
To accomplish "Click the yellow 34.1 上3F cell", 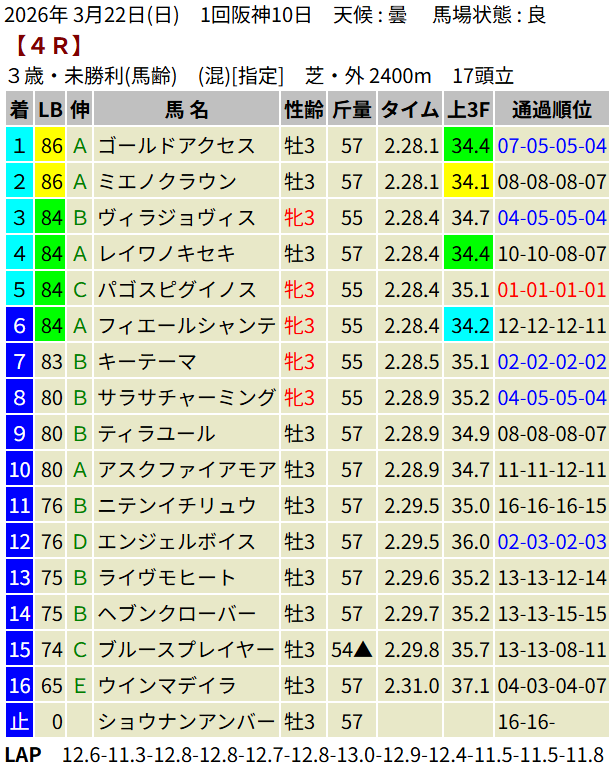I will [469, 182].
